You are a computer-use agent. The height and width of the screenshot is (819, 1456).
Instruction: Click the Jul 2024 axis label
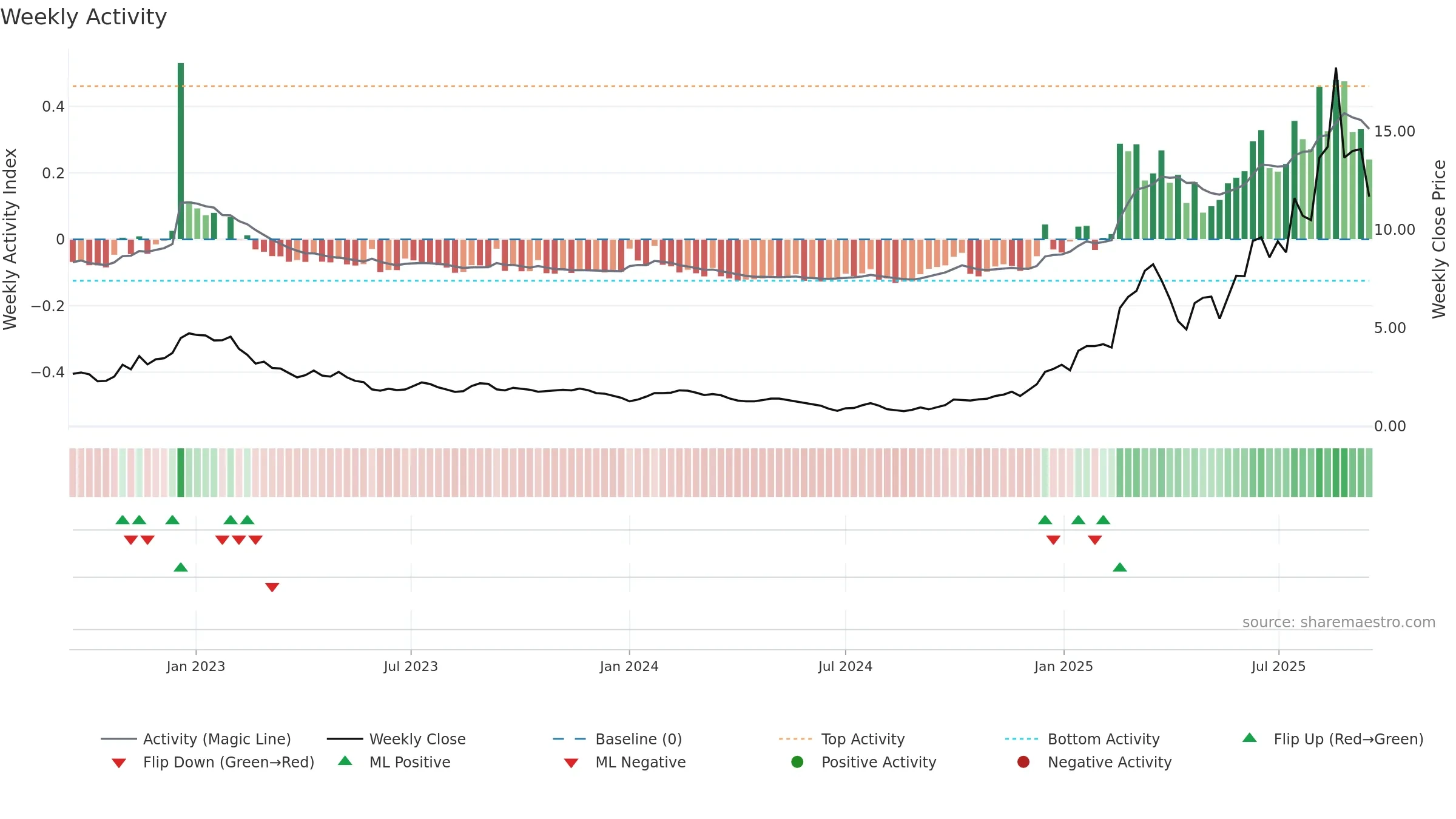845,666
